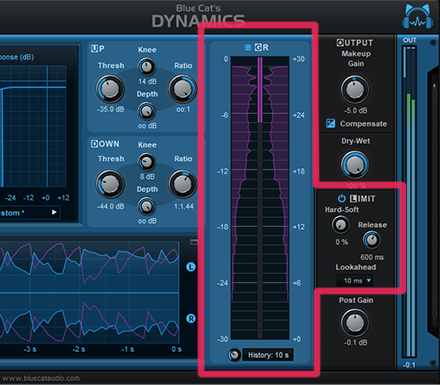
Task: Click the UP knee value 14 dB
Action: [147, 81]
